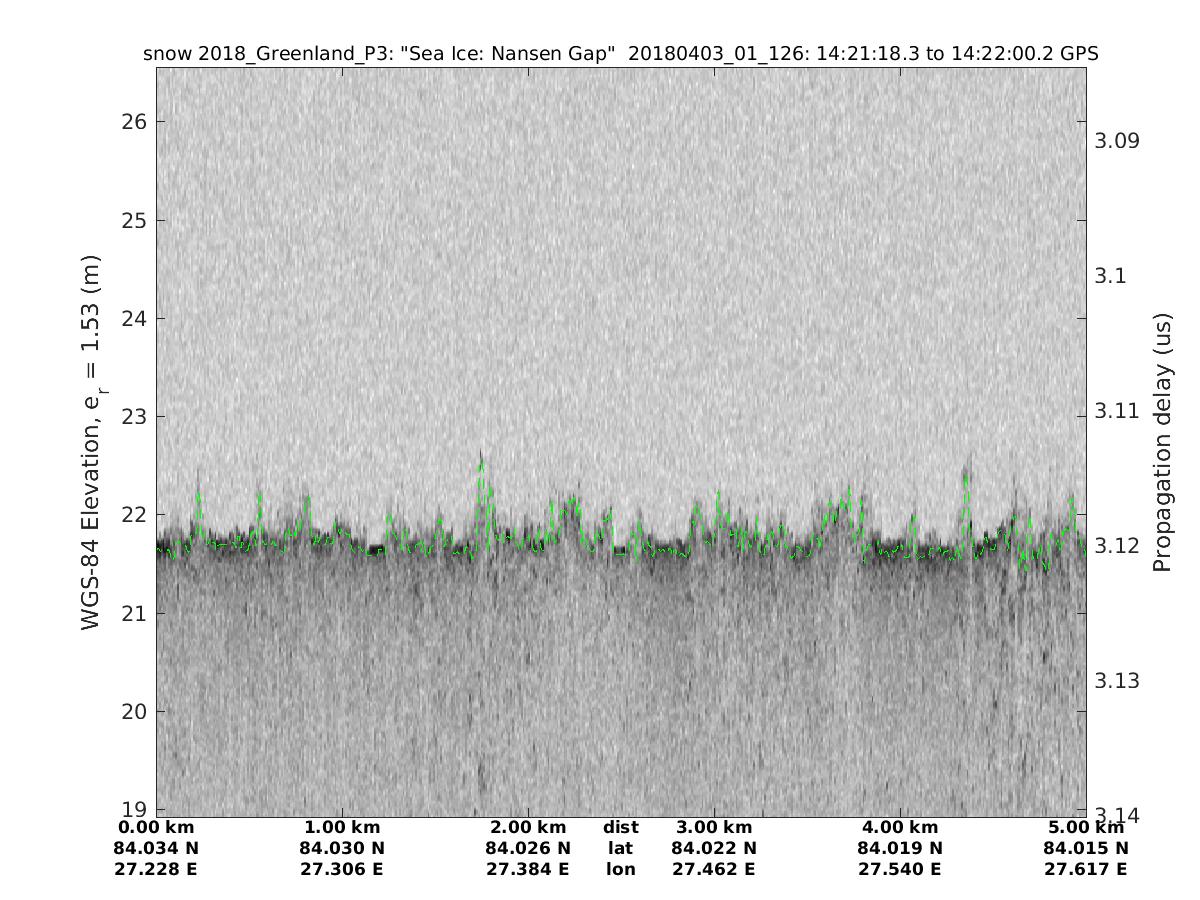Click the plot title text at top
The height and width of the screenshot is (900, 1200).
point(620,54)
